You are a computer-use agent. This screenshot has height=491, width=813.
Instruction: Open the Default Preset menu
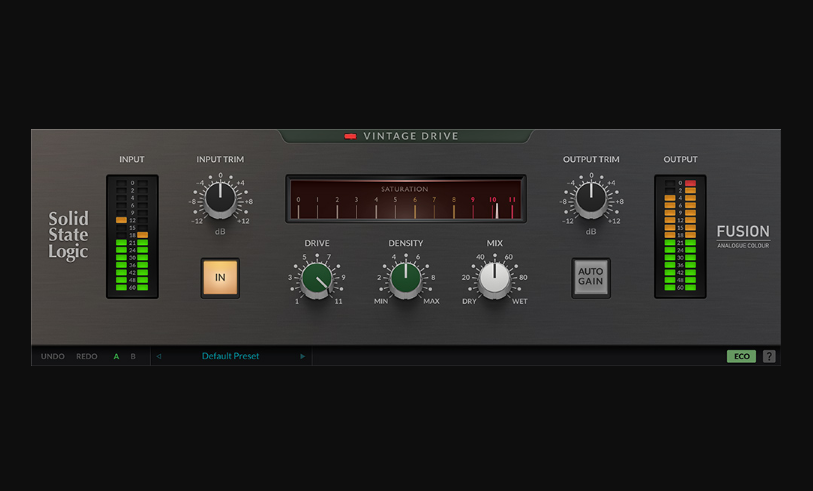(230, 356)
